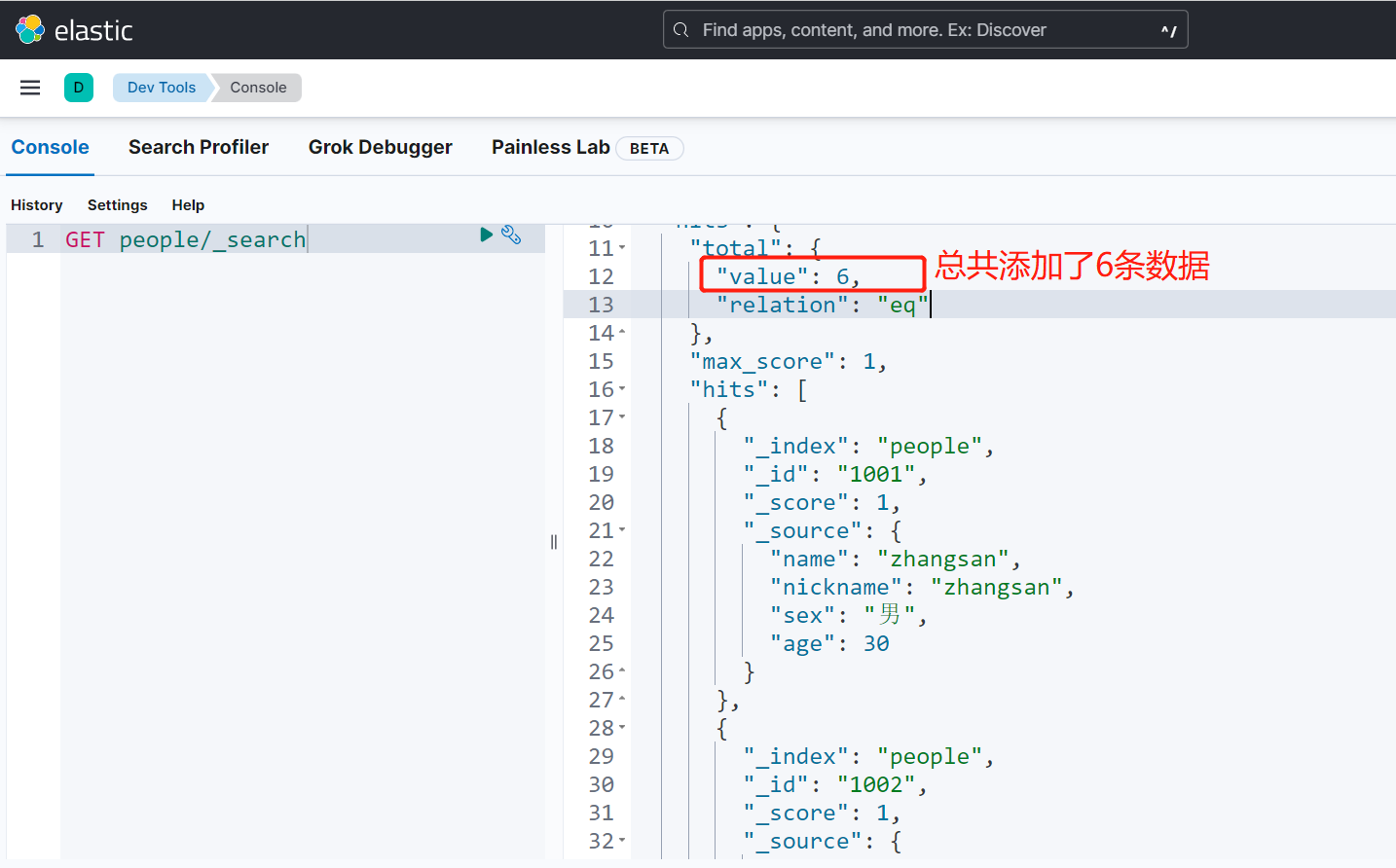Viewport: 1396px width, 868px height.
Task: Switch to the Search Profiler tab
Action: [x=199, y=147]
